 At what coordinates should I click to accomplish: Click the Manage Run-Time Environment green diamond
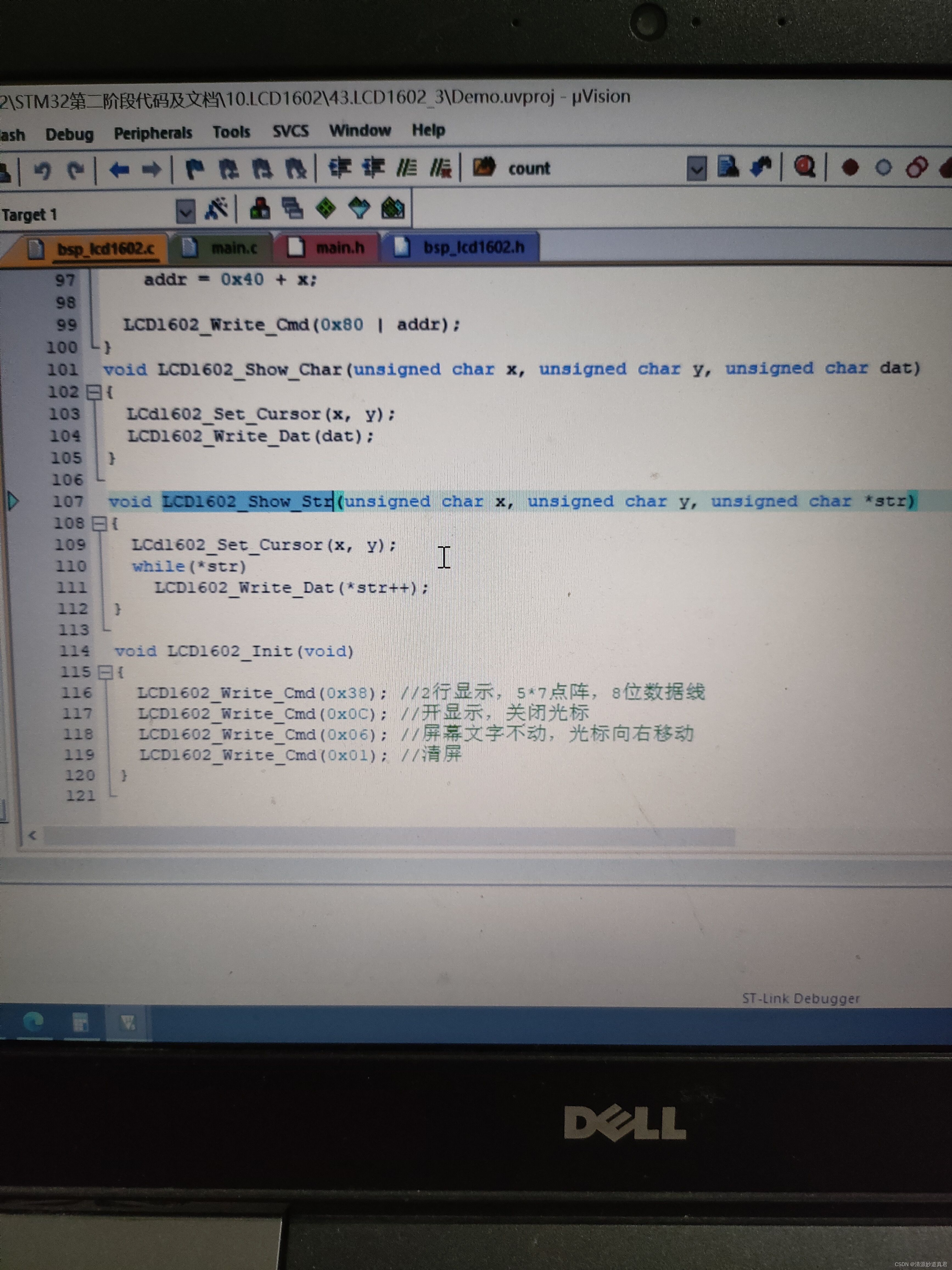pyautogui.click(x=326, y=208)
